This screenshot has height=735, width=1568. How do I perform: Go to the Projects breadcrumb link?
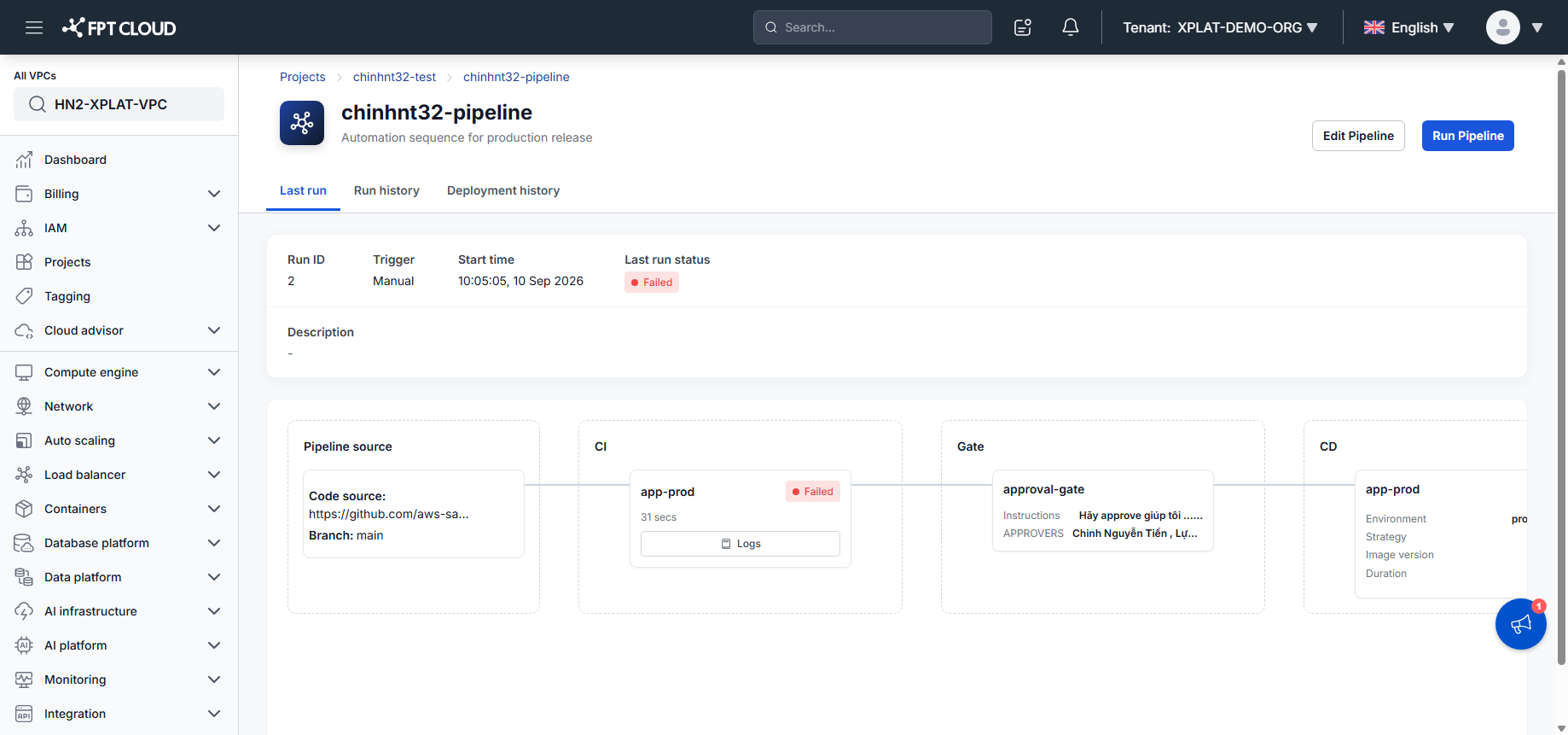click(303, 77)
